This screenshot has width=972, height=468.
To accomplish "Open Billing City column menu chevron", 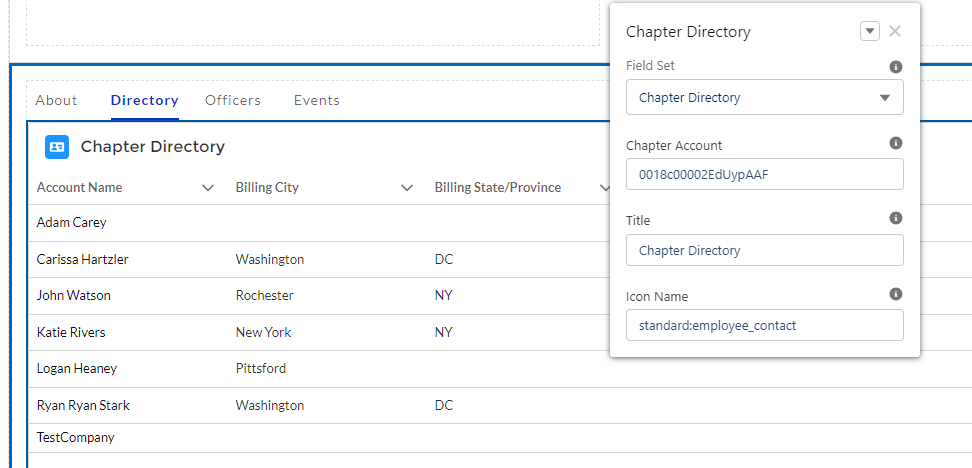I will (407, 188).
